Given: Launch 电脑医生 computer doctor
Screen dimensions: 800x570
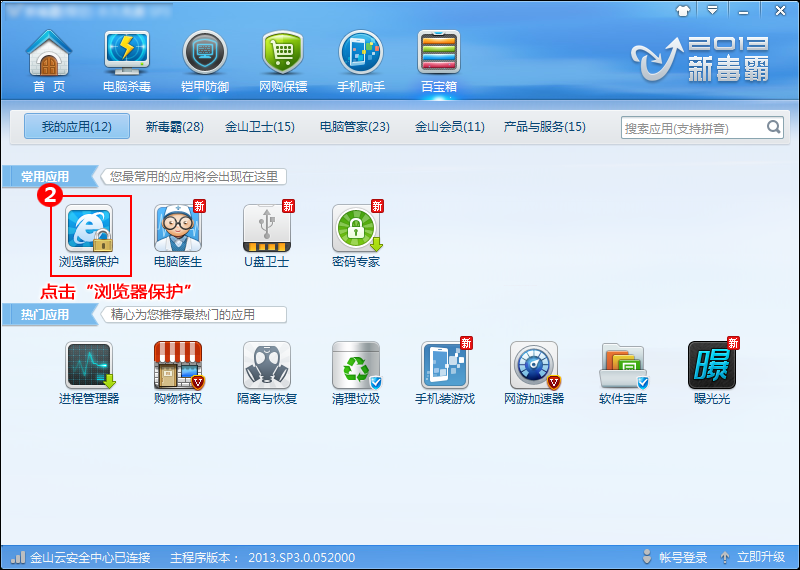Looking at the screenshot, I should [178, 236].
